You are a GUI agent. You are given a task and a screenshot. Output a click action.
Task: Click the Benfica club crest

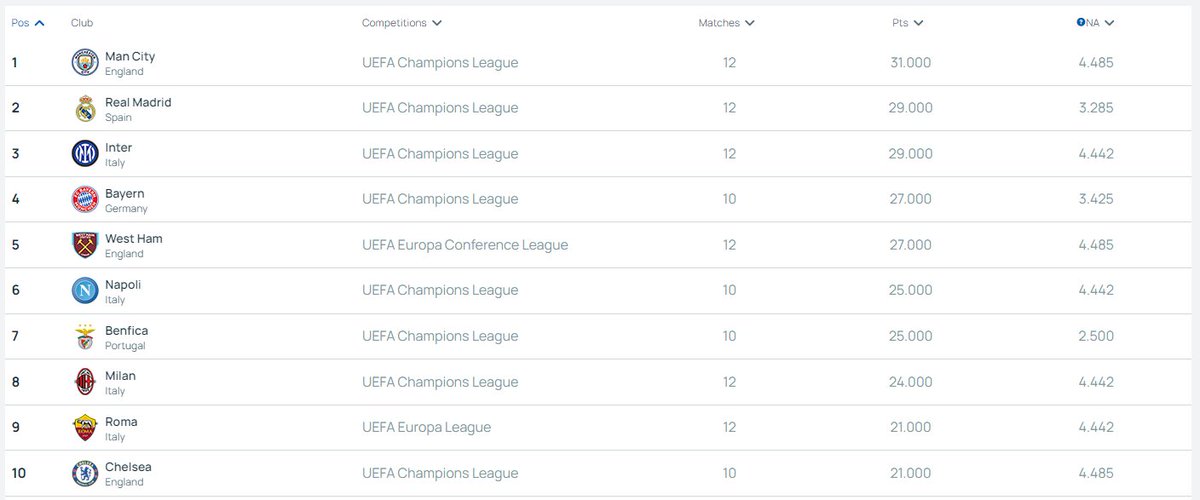pyautogui.click(x=85, y=337)
